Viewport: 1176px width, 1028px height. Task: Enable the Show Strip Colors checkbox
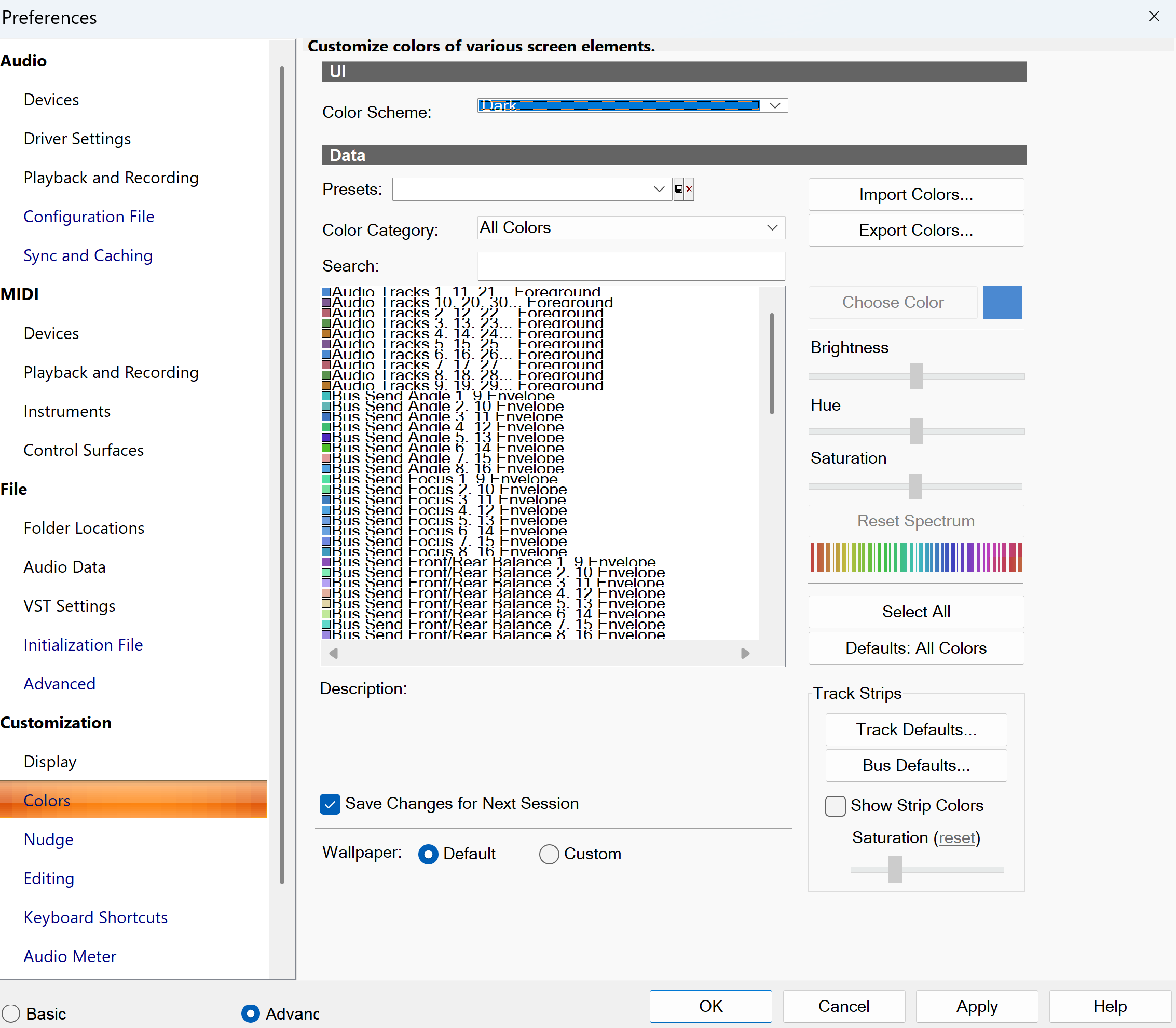(835, 805)
